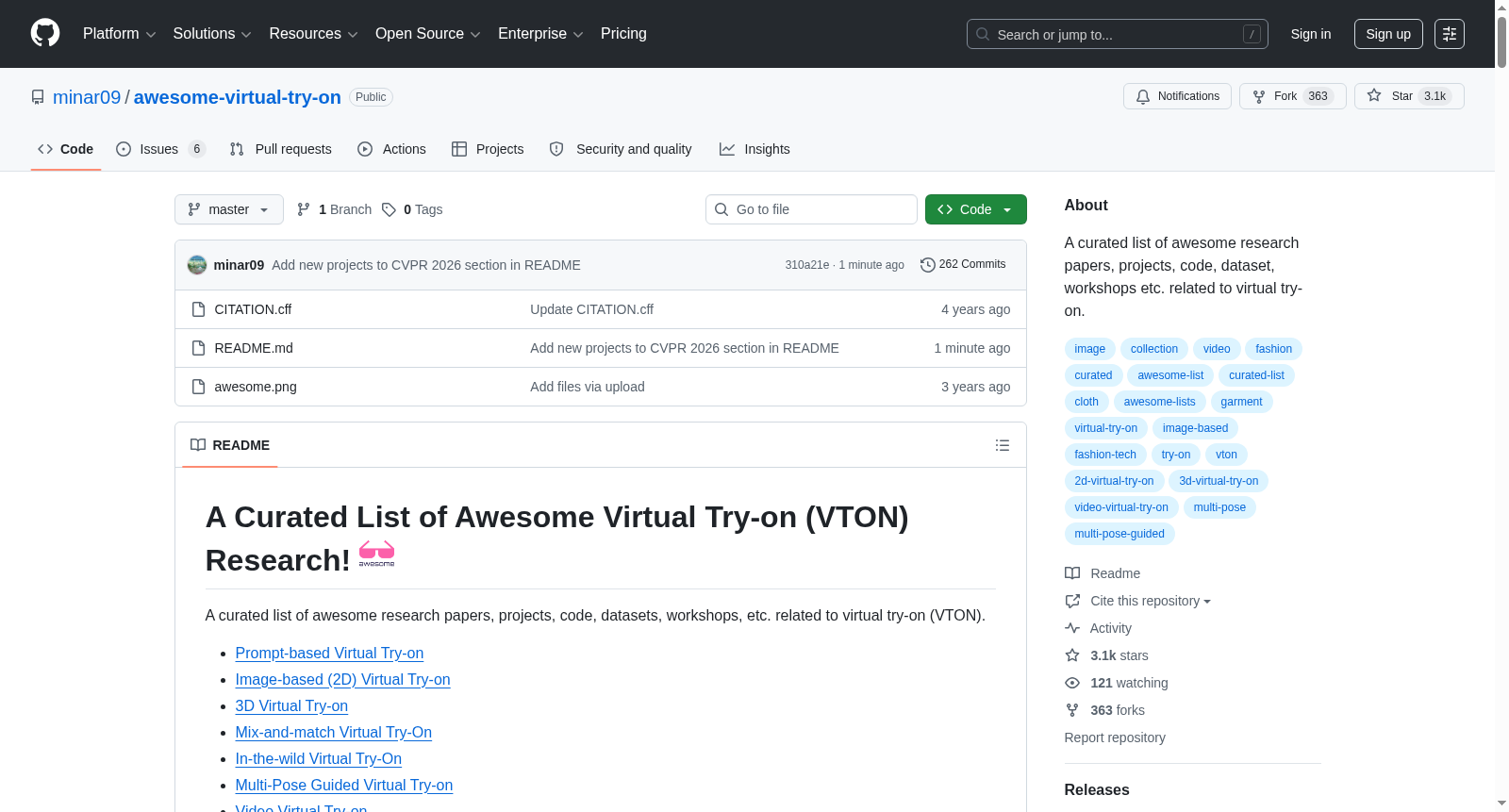Click Report repository
Viewport: 1509px width, 812px height.
tap(1115, 737)
